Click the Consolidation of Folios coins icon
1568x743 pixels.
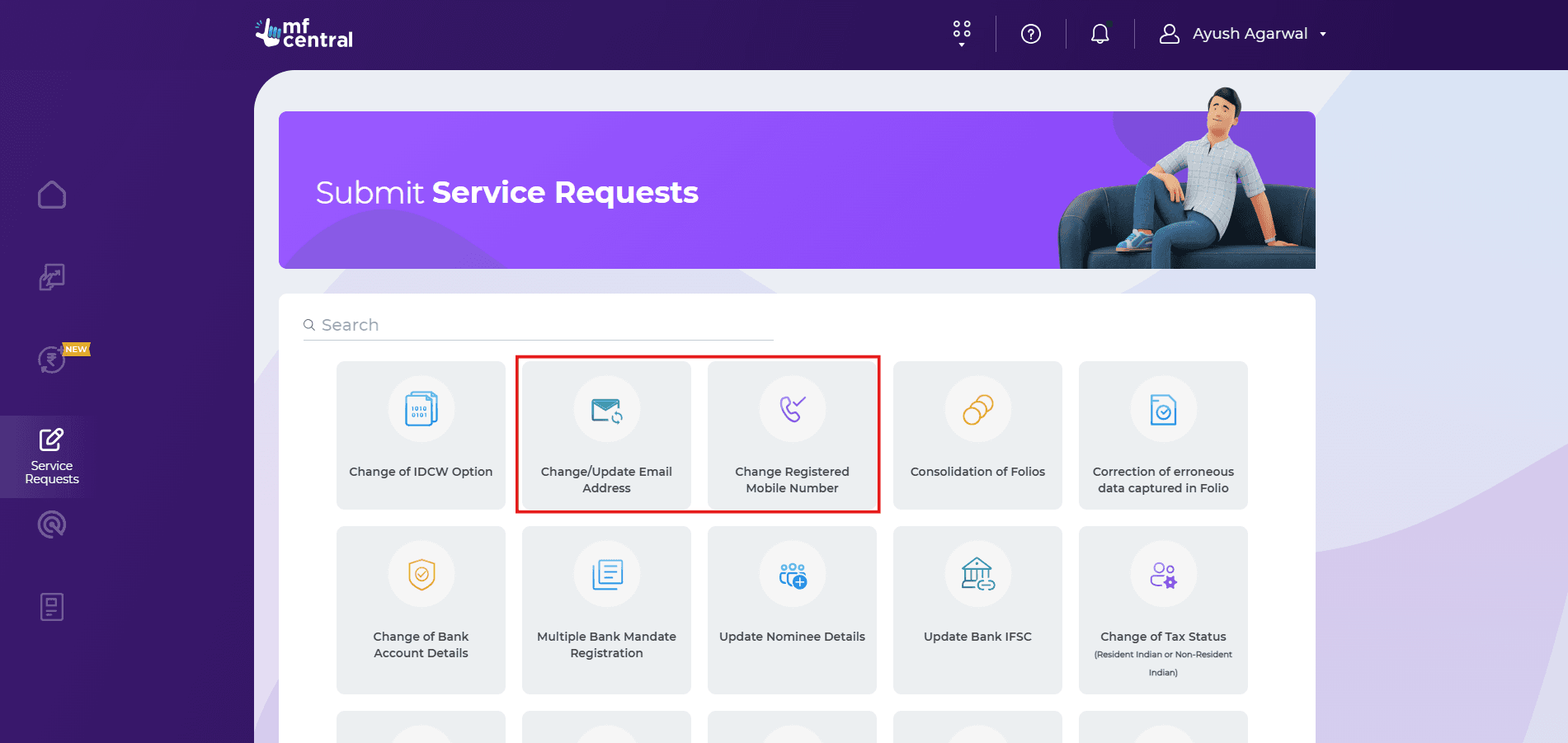(x=978, y=409)
